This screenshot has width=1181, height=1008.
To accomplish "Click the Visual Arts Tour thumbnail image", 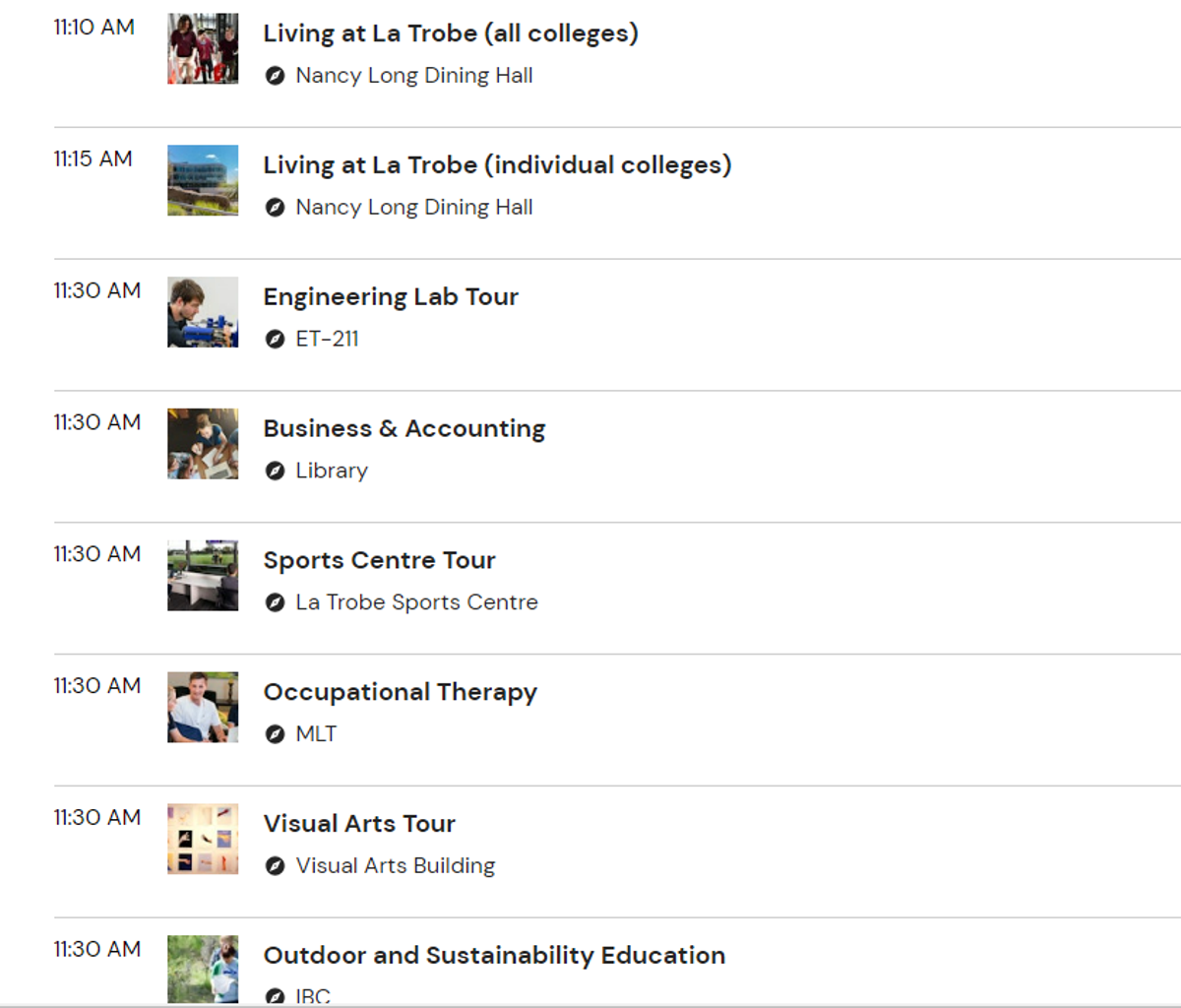I will click(x=203, y=839).
